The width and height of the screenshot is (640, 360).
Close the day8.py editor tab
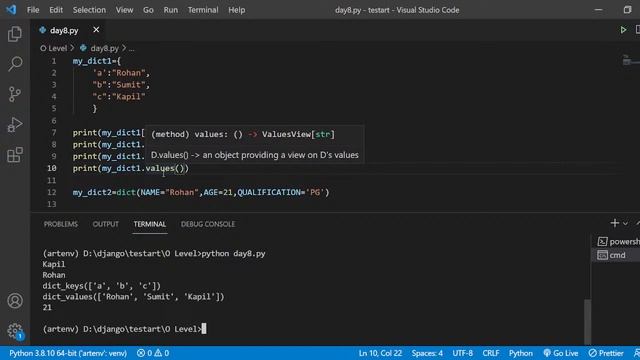pyautogui.click(x=96, y=30)
